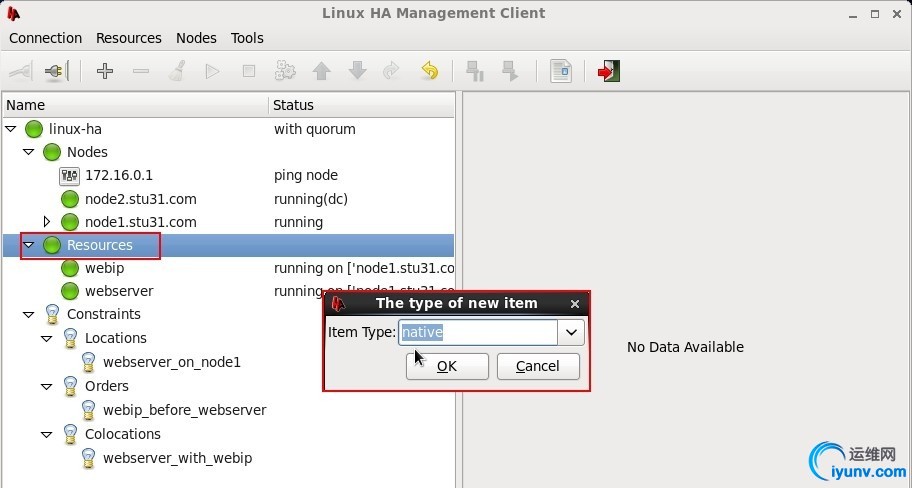912x488 pixels.
Task: Maximize the Linux HA Management Client window
Action: point(875,14)
